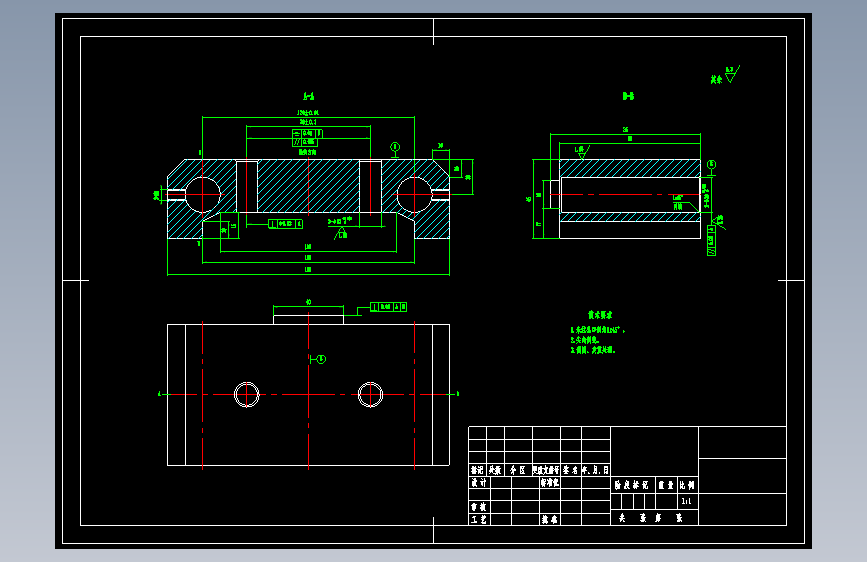
Task: Click the 标准化 title block cell
Action: pos(550,482)
